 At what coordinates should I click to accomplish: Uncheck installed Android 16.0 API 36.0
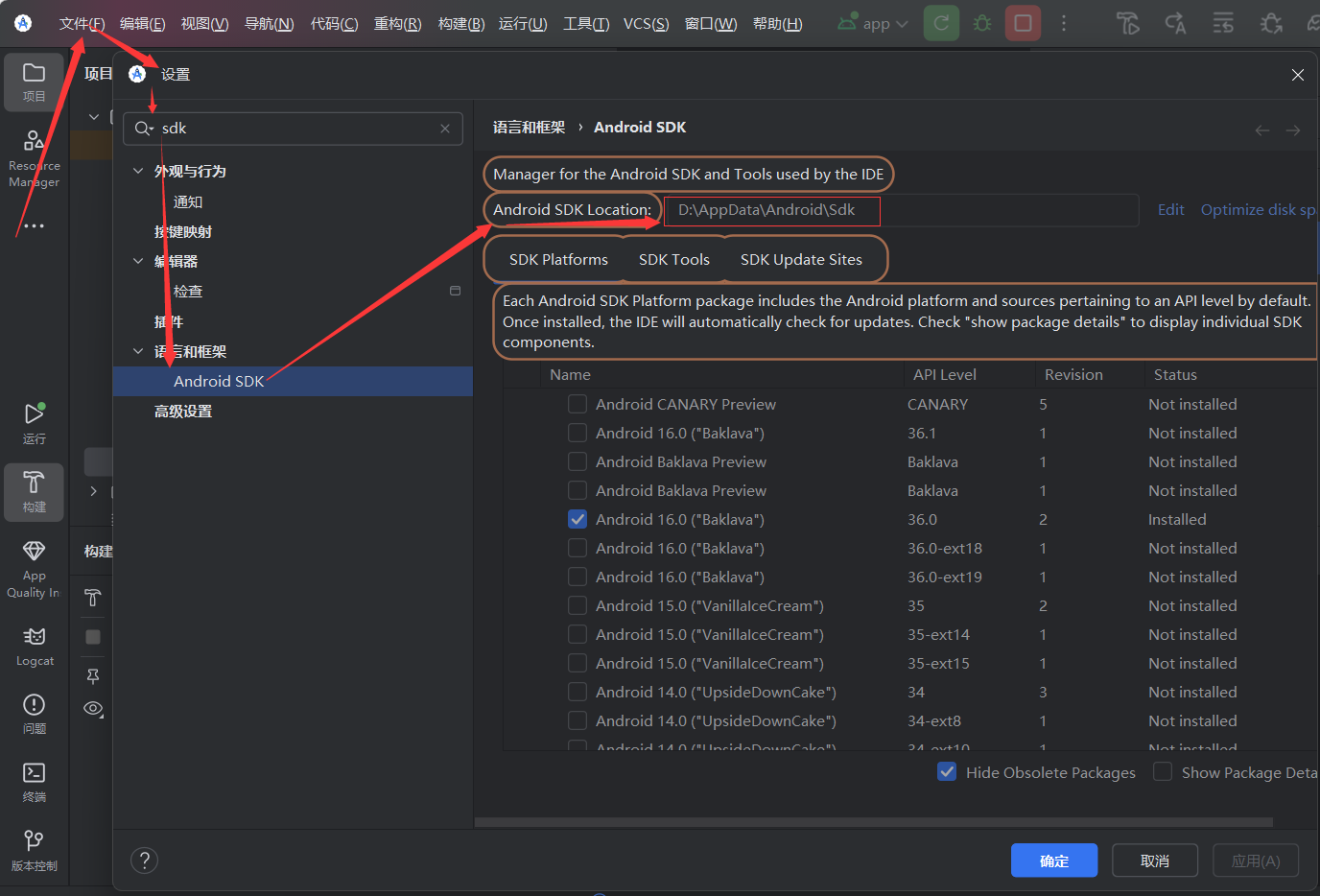coord(577,519)
